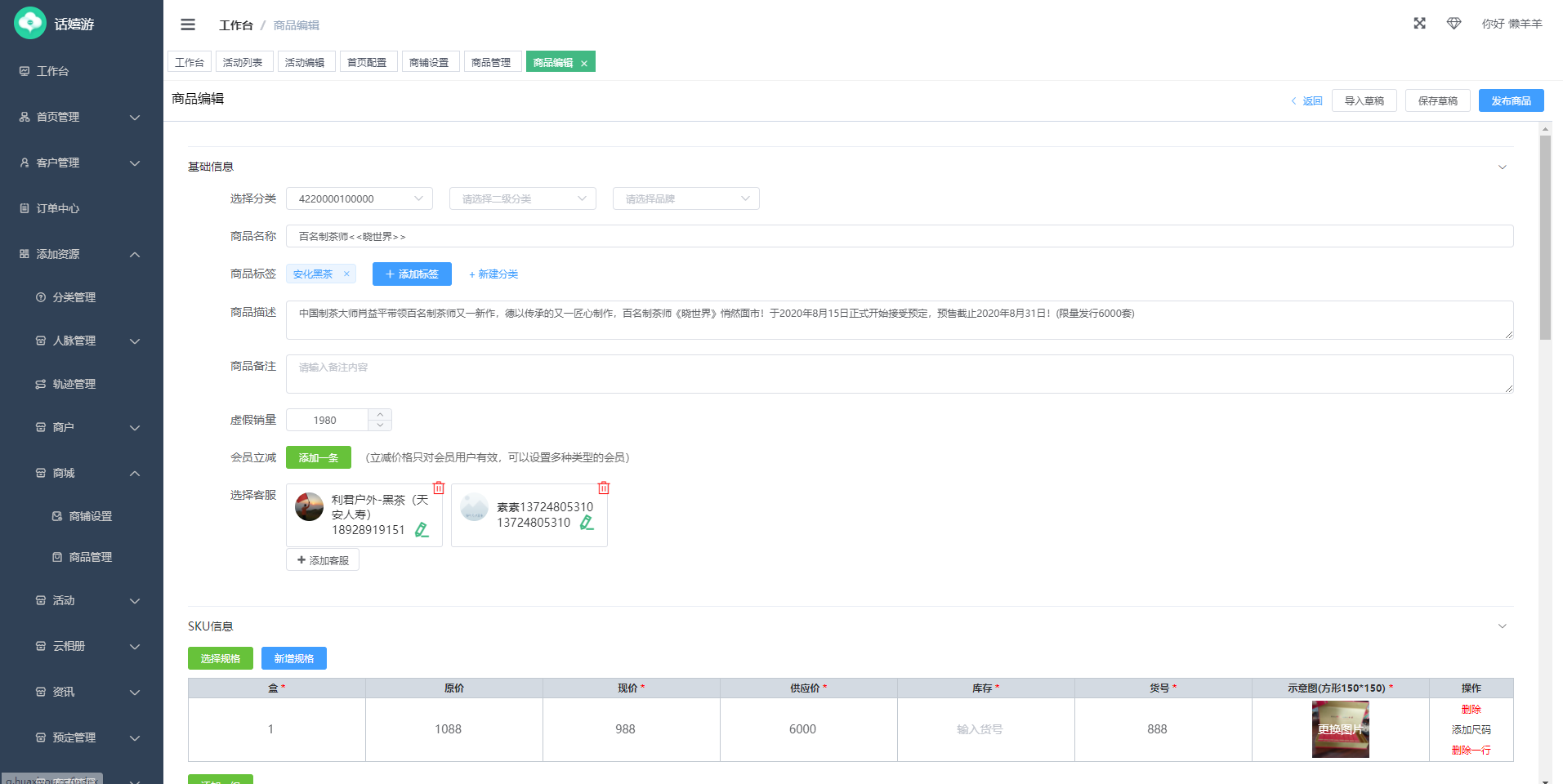Delete customer service 利君户外-黑茶 via trash icon
This screenshot has height=784, width=1563.
click(439, 488)
